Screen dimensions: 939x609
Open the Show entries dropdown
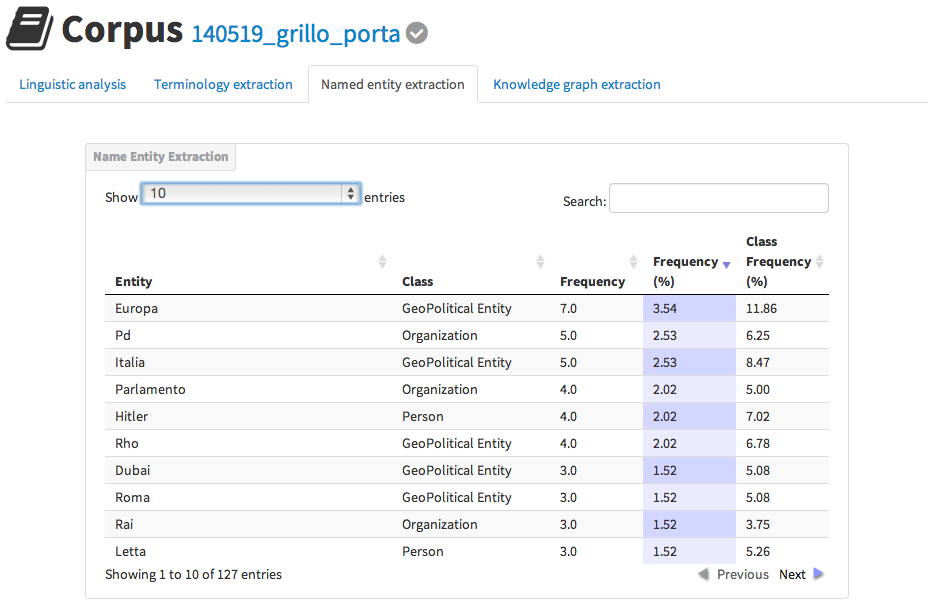tap(250, 193)
